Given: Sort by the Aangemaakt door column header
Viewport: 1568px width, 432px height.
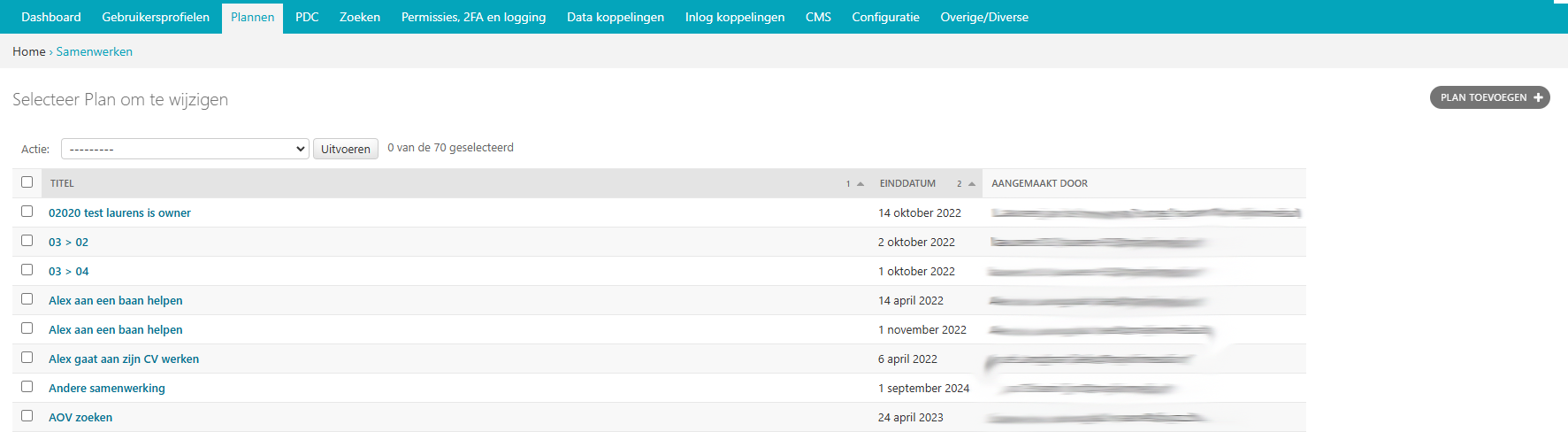Looking at the screenshot, I should point(1039,183).
